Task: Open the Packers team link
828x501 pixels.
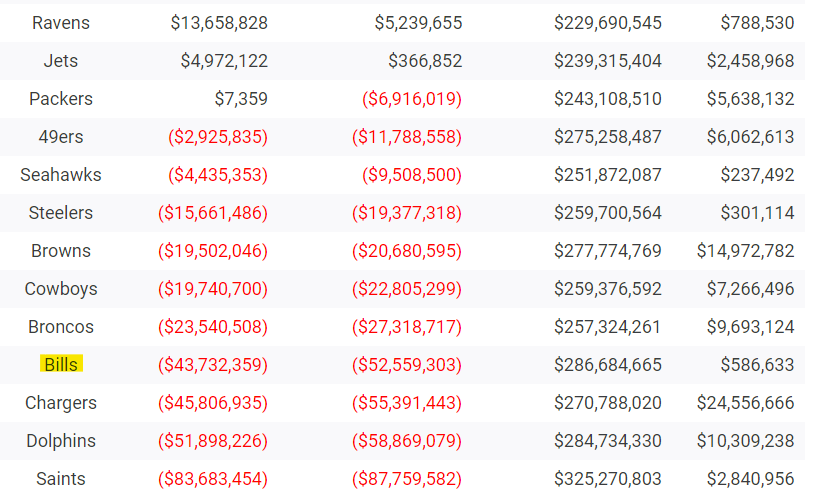Action: (x=61, y=99)
